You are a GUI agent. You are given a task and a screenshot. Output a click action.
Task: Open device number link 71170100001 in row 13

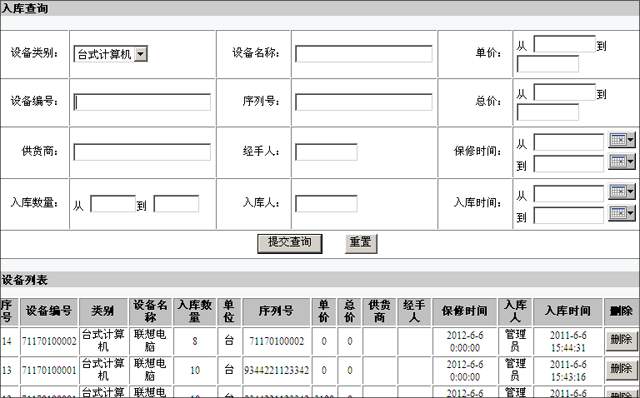click(49, 370)
